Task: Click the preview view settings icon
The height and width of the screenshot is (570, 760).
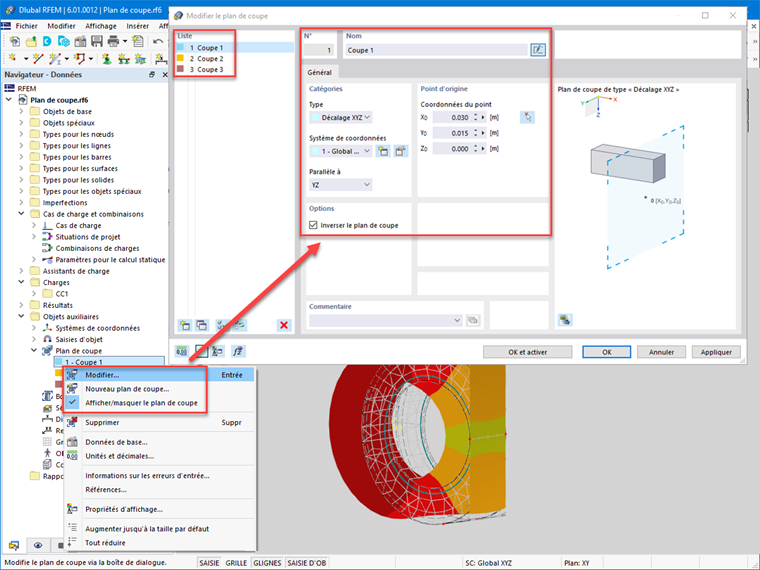Action: click(x=565, y=320)
